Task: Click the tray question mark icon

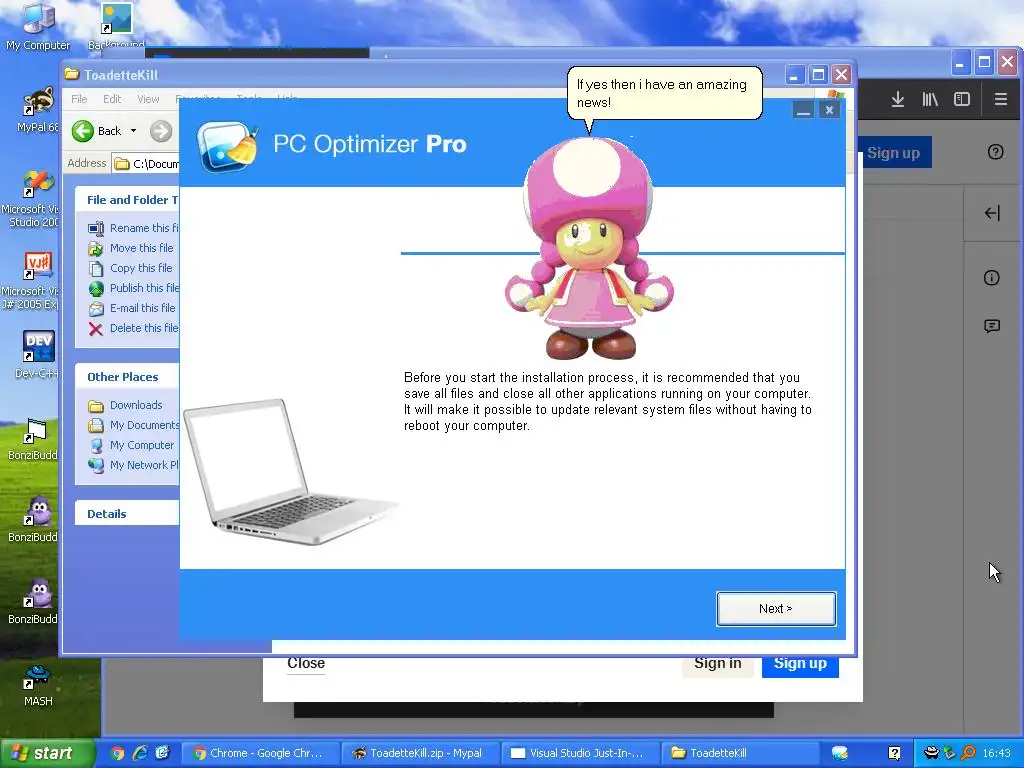Action: click(x=894, y=754)
